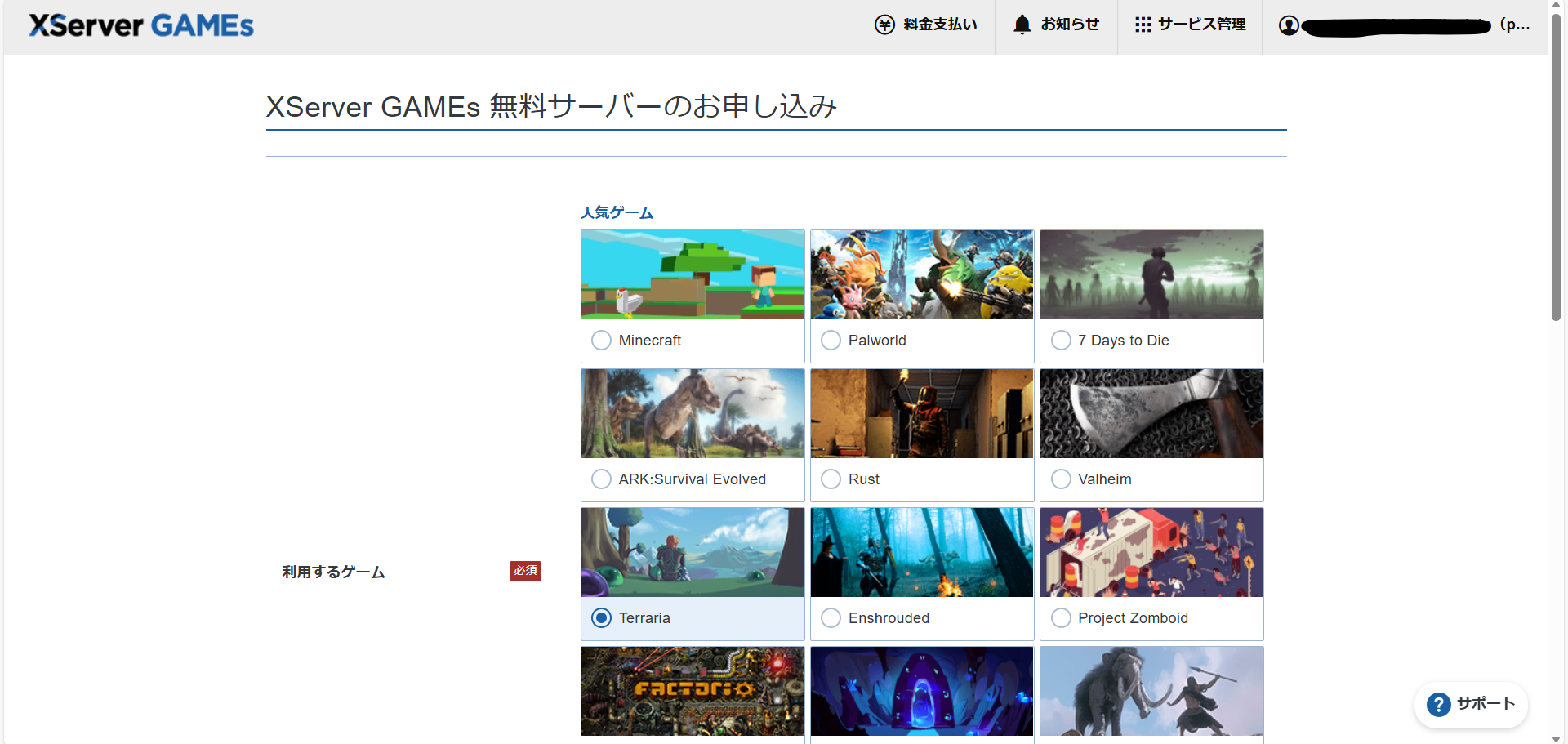Click the Terraria banner image
The width and height of the screenshot is (1568, 744).
[692, 552]
